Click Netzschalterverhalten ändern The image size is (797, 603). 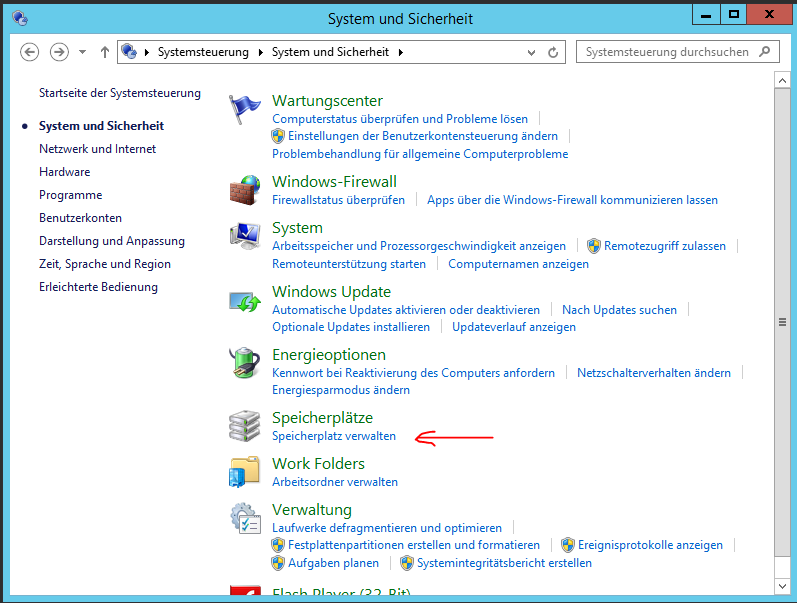coord(654,373)
